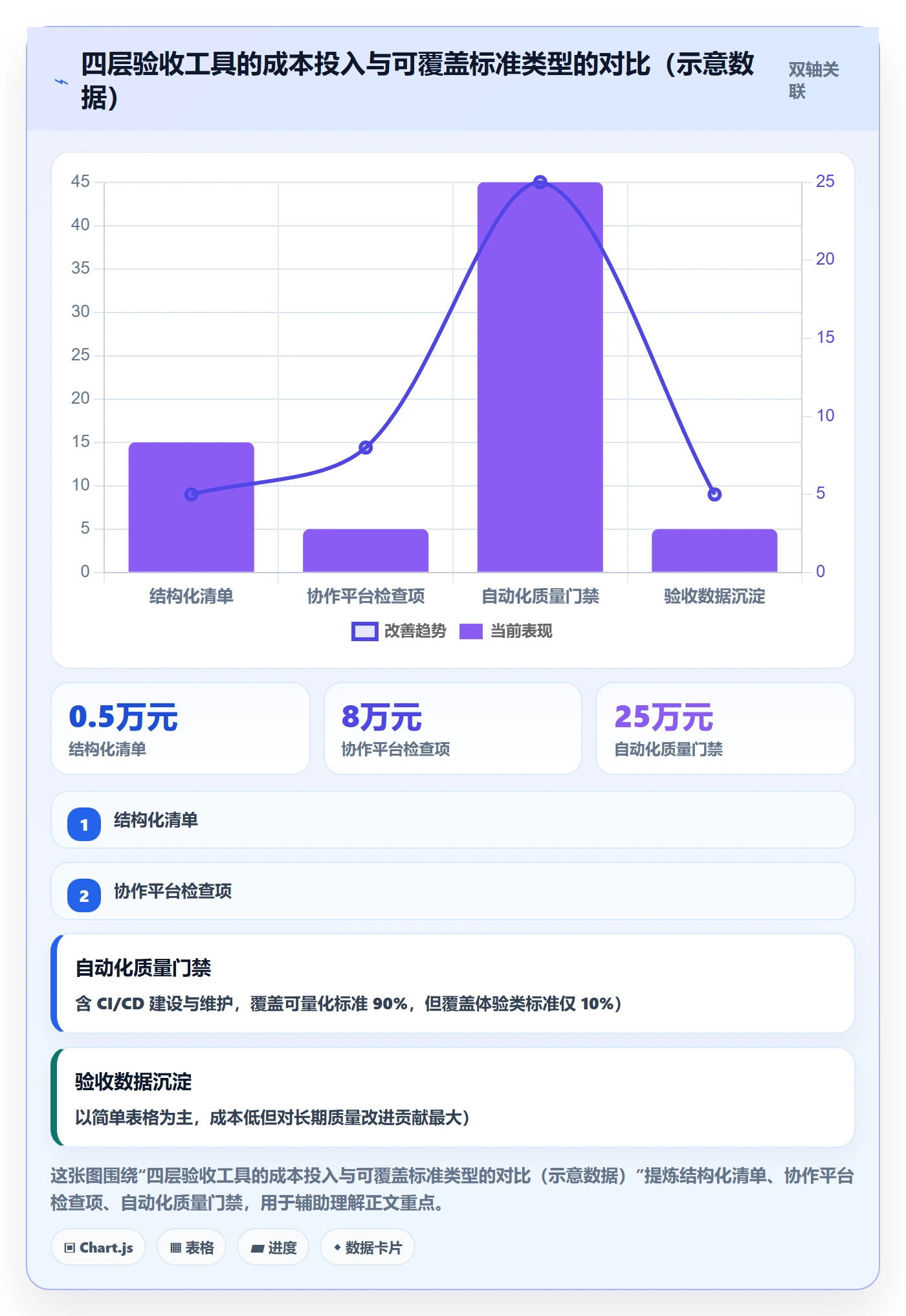Click the number 1 badge for 结构化清单
The width and height of the screenshot is (906, 1316).
coord(84,824)
